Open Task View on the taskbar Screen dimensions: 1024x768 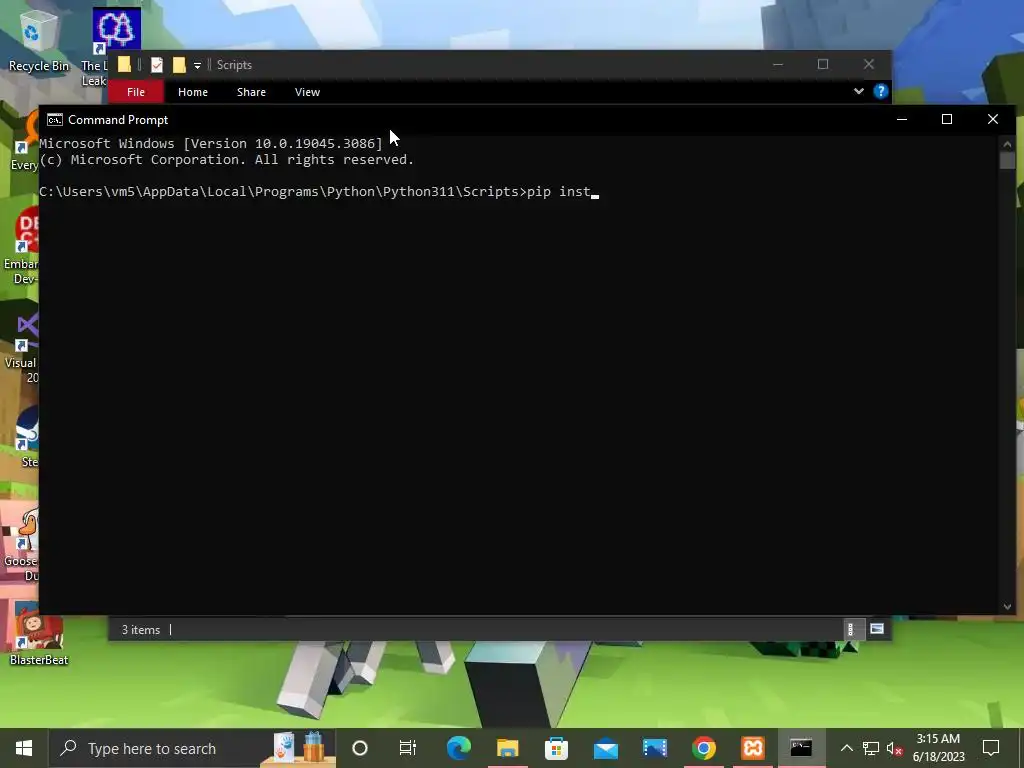(408, 748)
